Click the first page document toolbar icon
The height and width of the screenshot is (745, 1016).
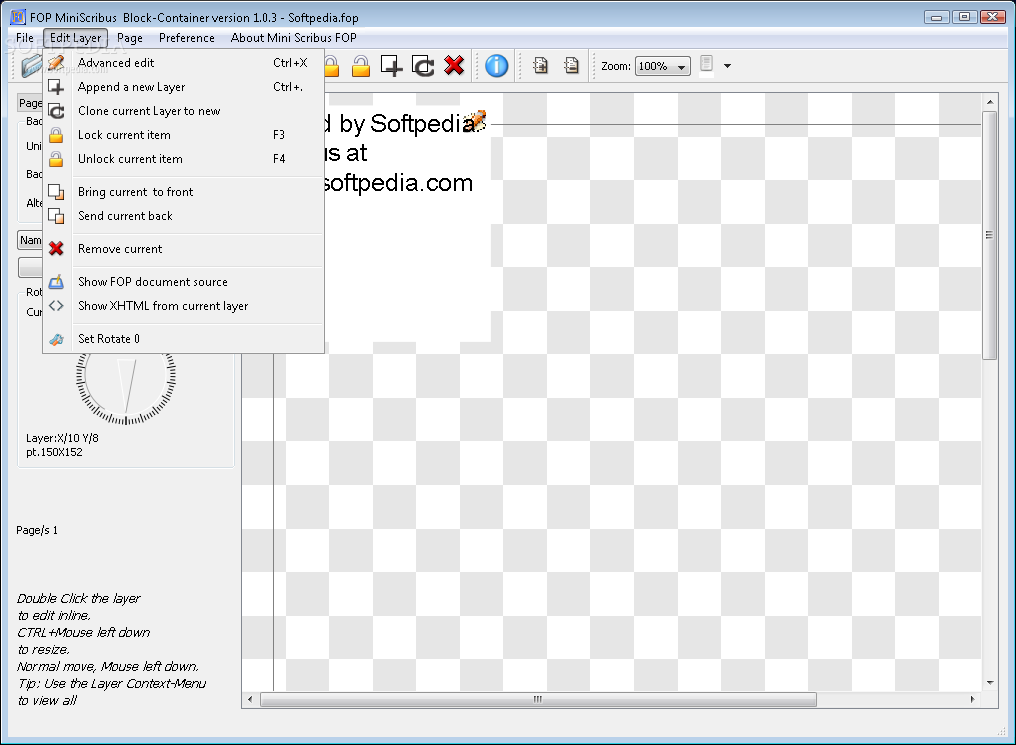(x=540, y=65)
